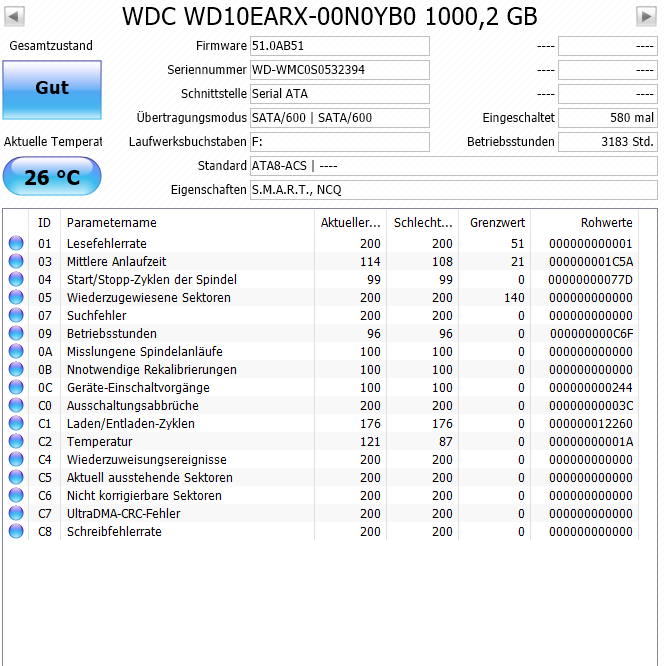The height and width of the screenshot is (666, 664).
Task: Click status icon for Nicht korrigierbare Sektoren
Action: tap(16, 495)
